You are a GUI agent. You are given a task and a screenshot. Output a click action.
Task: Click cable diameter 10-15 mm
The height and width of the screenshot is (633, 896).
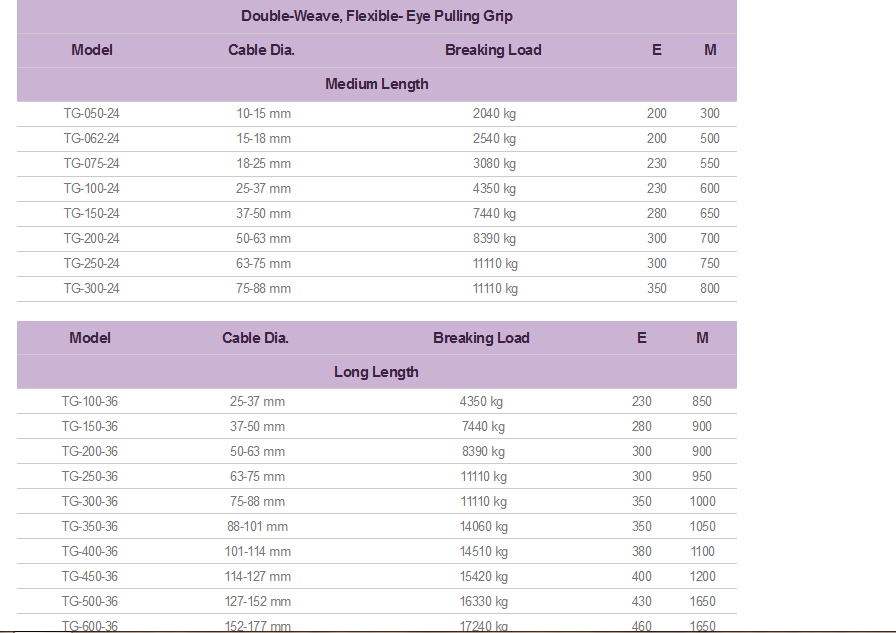pos(263,114)
